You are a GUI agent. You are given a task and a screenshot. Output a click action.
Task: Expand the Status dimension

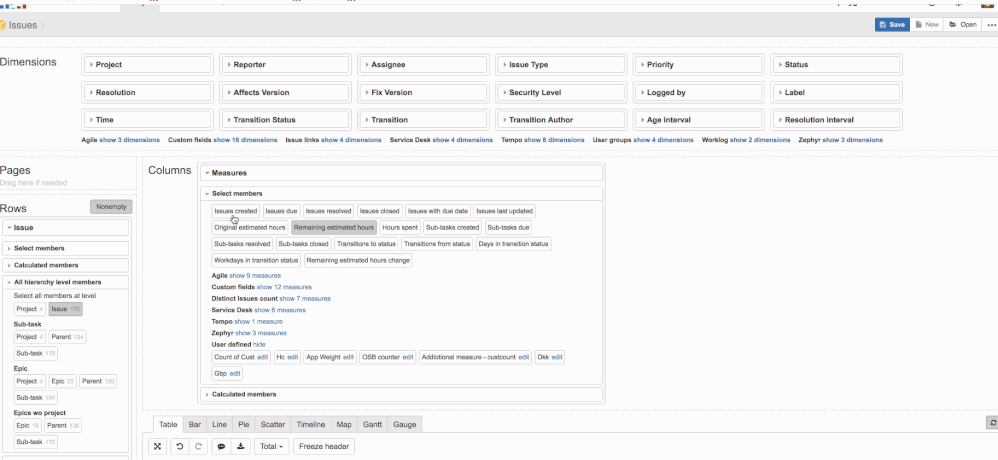point(837,65)
